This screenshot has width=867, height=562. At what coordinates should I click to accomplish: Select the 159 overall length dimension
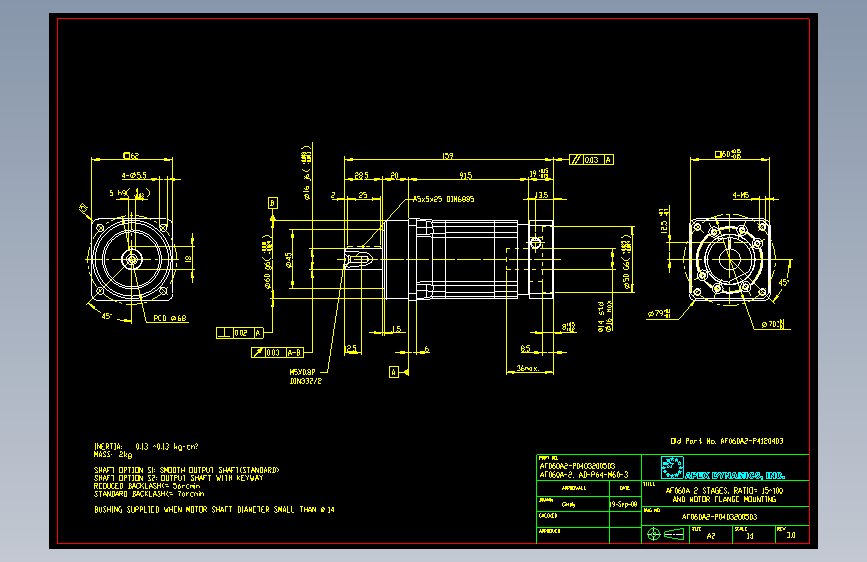[448, 156]
